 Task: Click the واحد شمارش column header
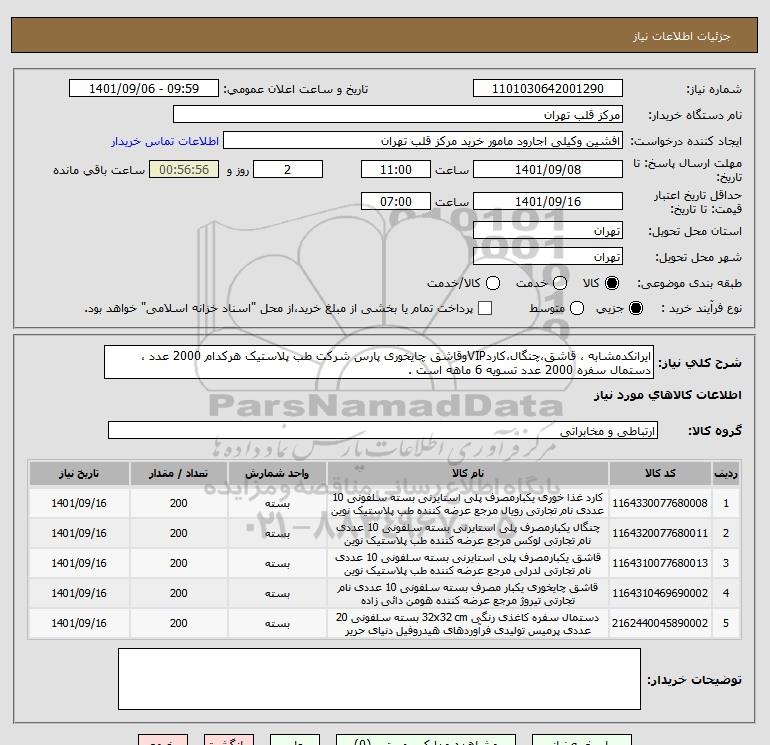click(277, 473)
